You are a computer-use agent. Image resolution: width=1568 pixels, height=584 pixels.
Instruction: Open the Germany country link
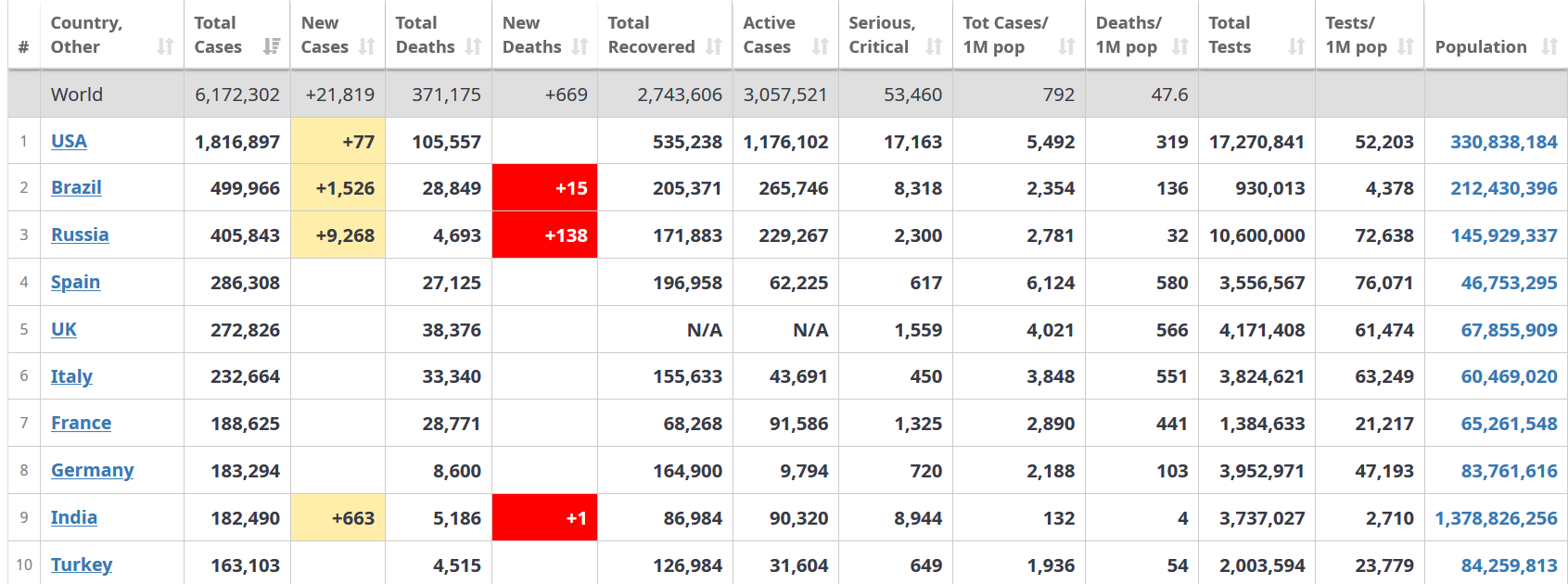pos(92,470)
